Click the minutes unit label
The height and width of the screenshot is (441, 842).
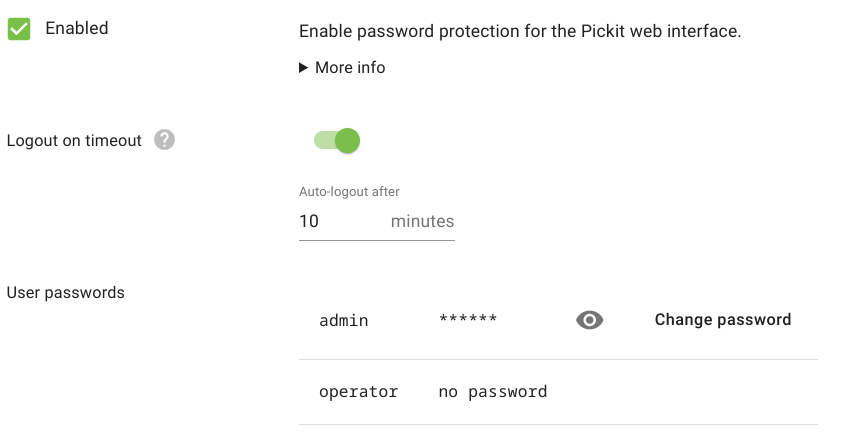[422, 221]
